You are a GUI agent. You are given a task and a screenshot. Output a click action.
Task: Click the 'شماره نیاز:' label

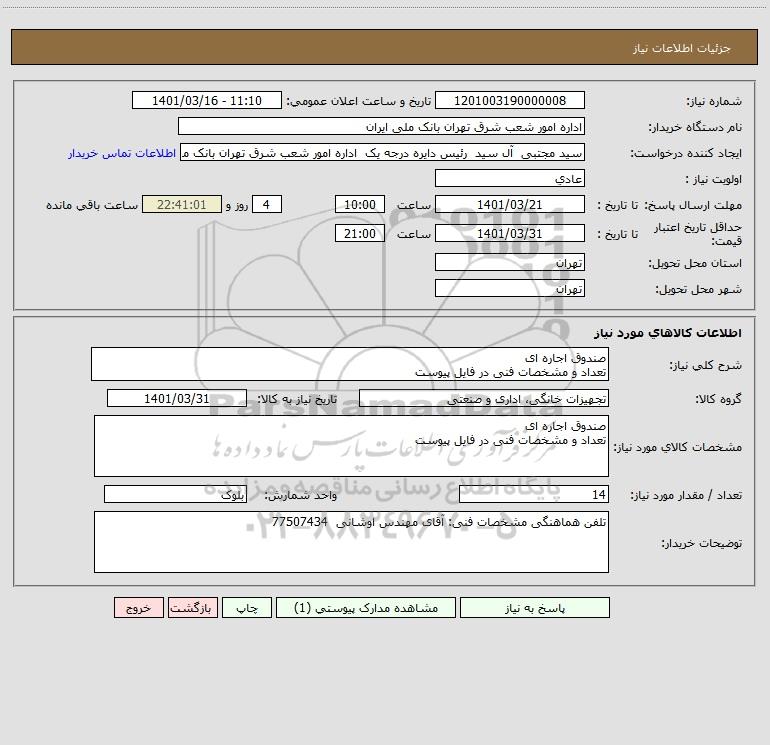tap(714, 101)
